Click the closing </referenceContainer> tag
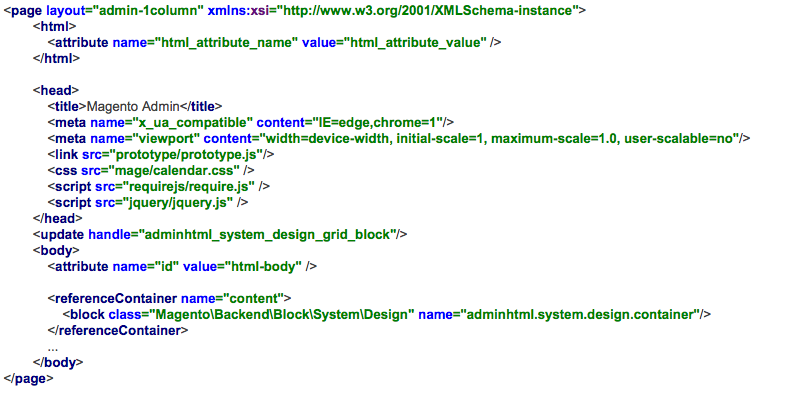This screenshot has width=786, height=398. coord(118,331)
